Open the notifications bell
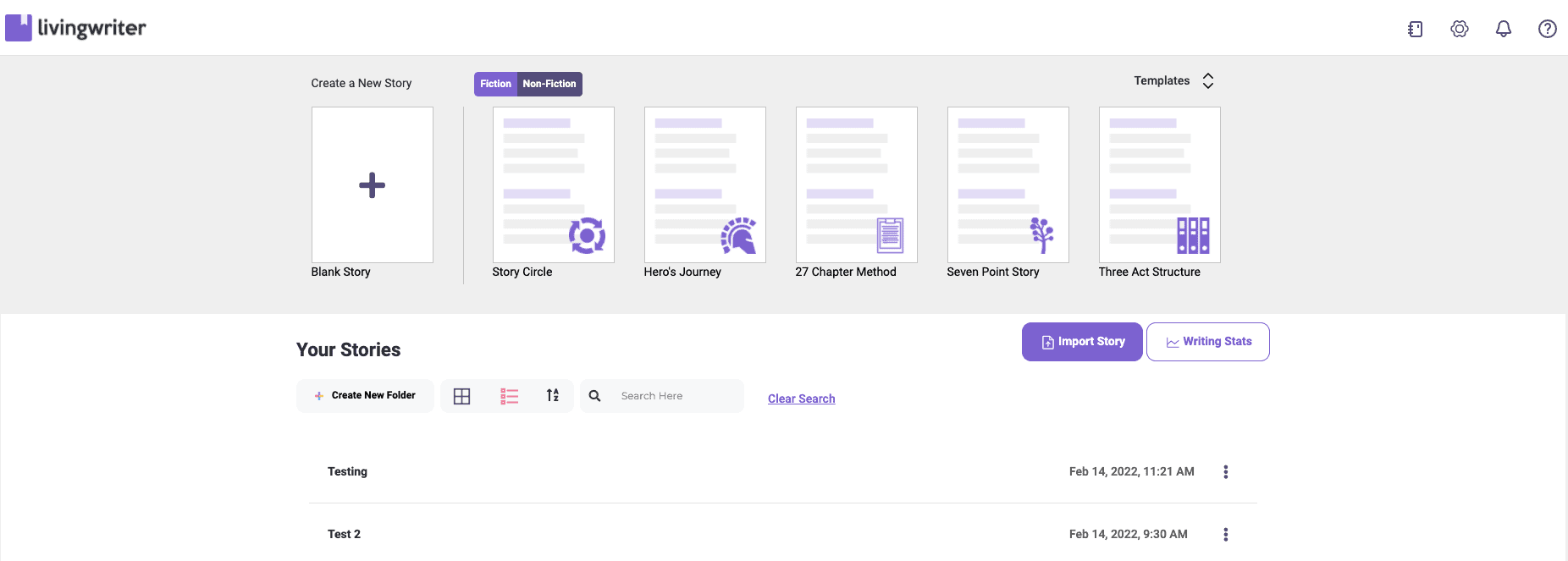This screenshot has width=1568, height=561. point(1504,29)
